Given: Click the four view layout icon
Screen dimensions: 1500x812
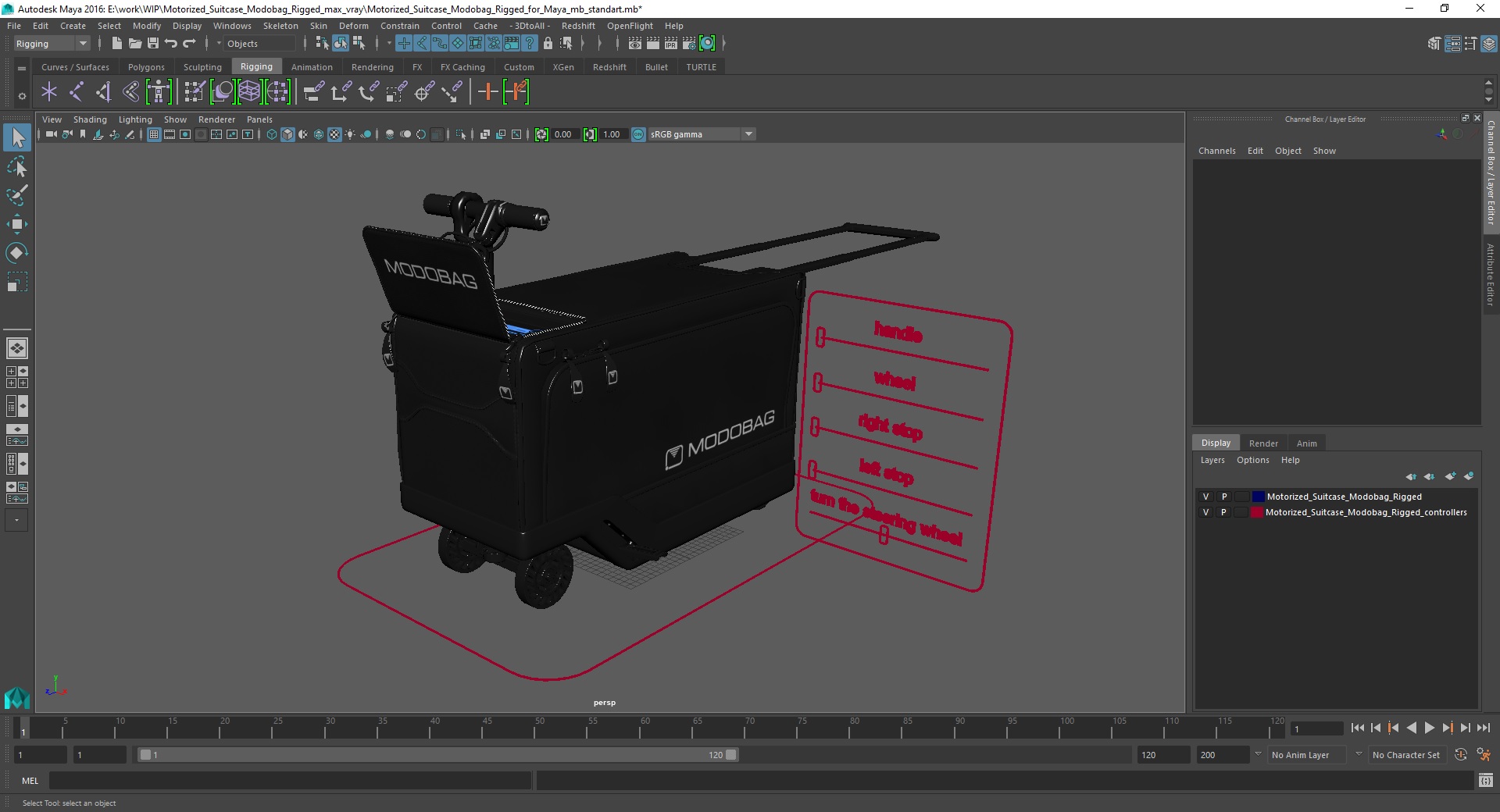Looking at the screenshot, I should (16, 378).
